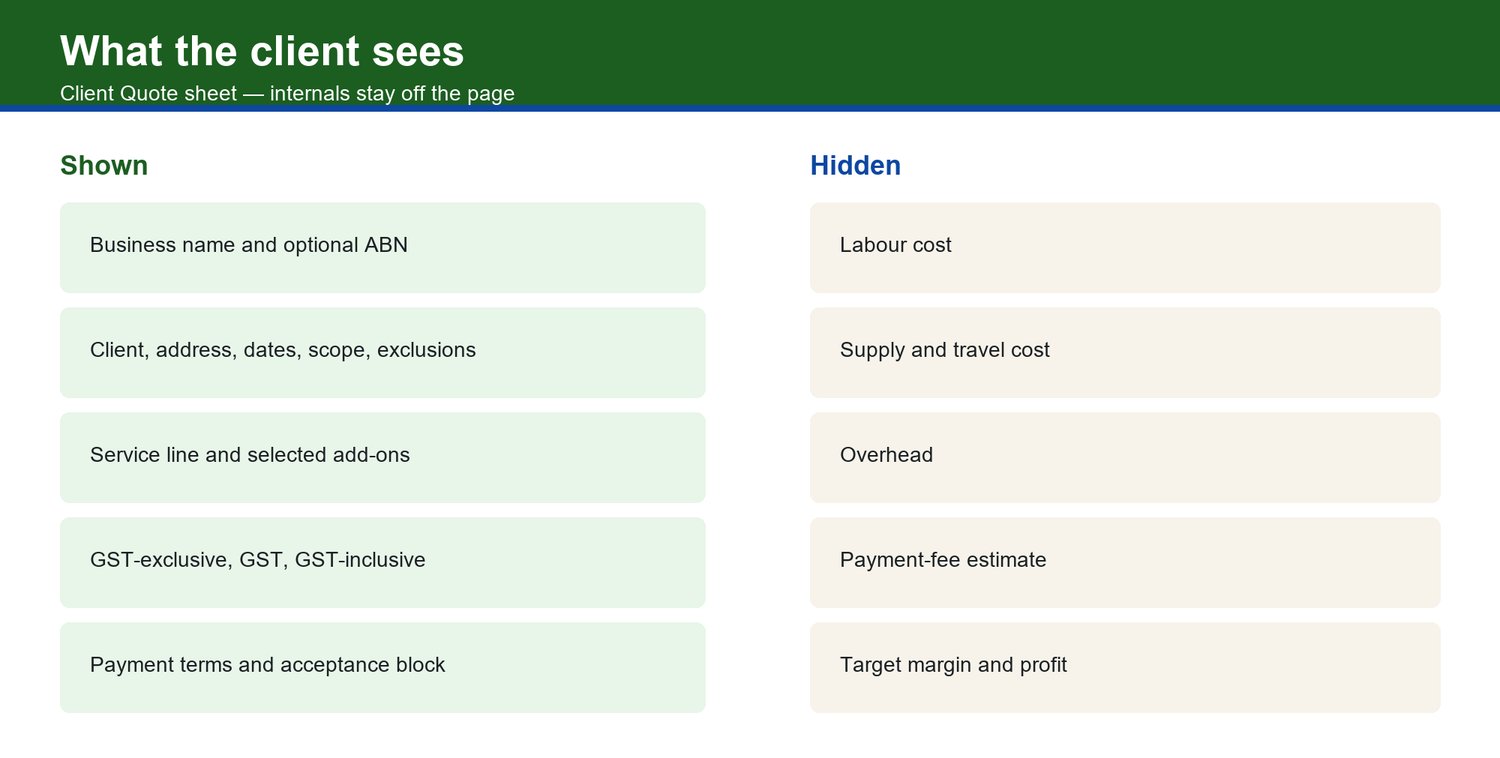Click the blue divider line under header
This screenshot has width=1500, height=758.
point(750,109)
